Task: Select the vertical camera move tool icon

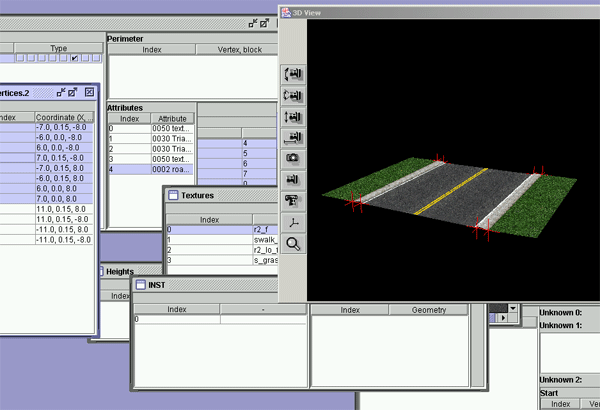Action: (x=295, y=116)
